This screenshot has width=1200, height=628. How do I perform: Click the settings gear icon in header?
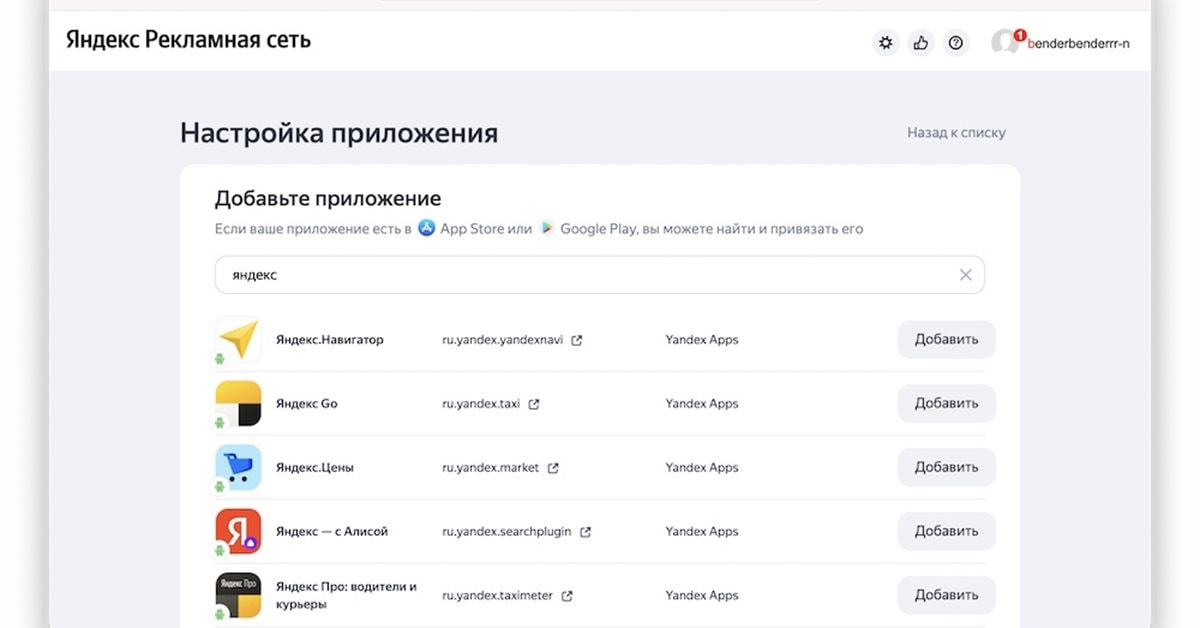click(885, 42)
